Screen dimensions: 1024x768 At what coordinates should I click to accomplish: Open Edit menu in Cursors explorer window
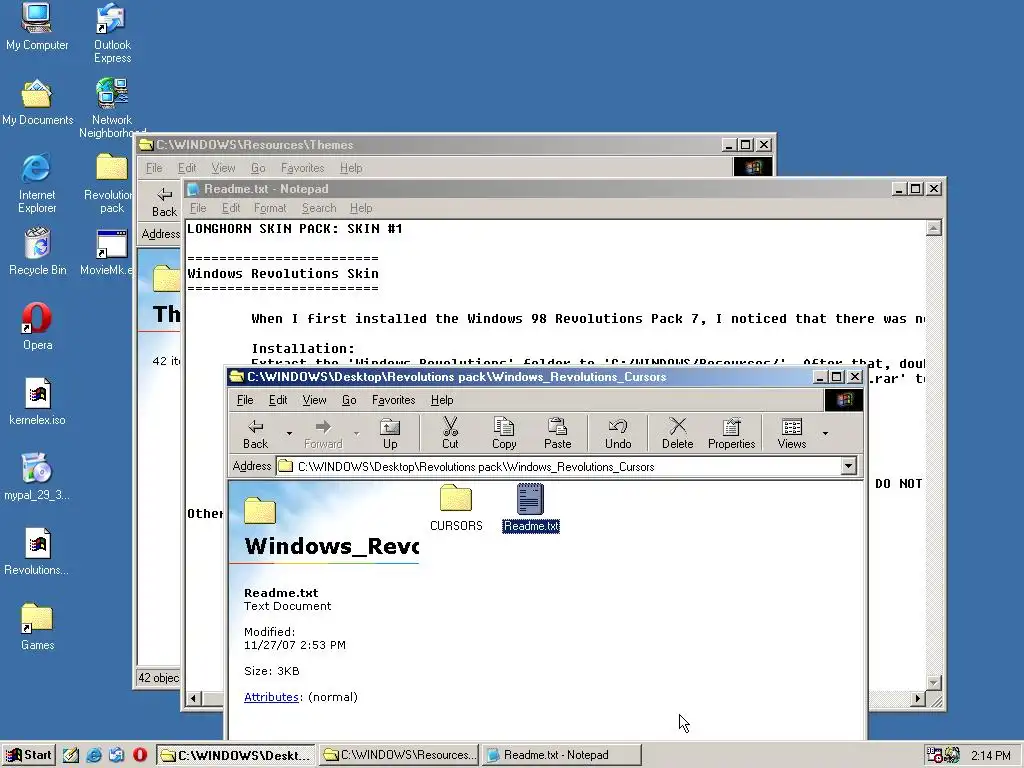pos(278,400)
